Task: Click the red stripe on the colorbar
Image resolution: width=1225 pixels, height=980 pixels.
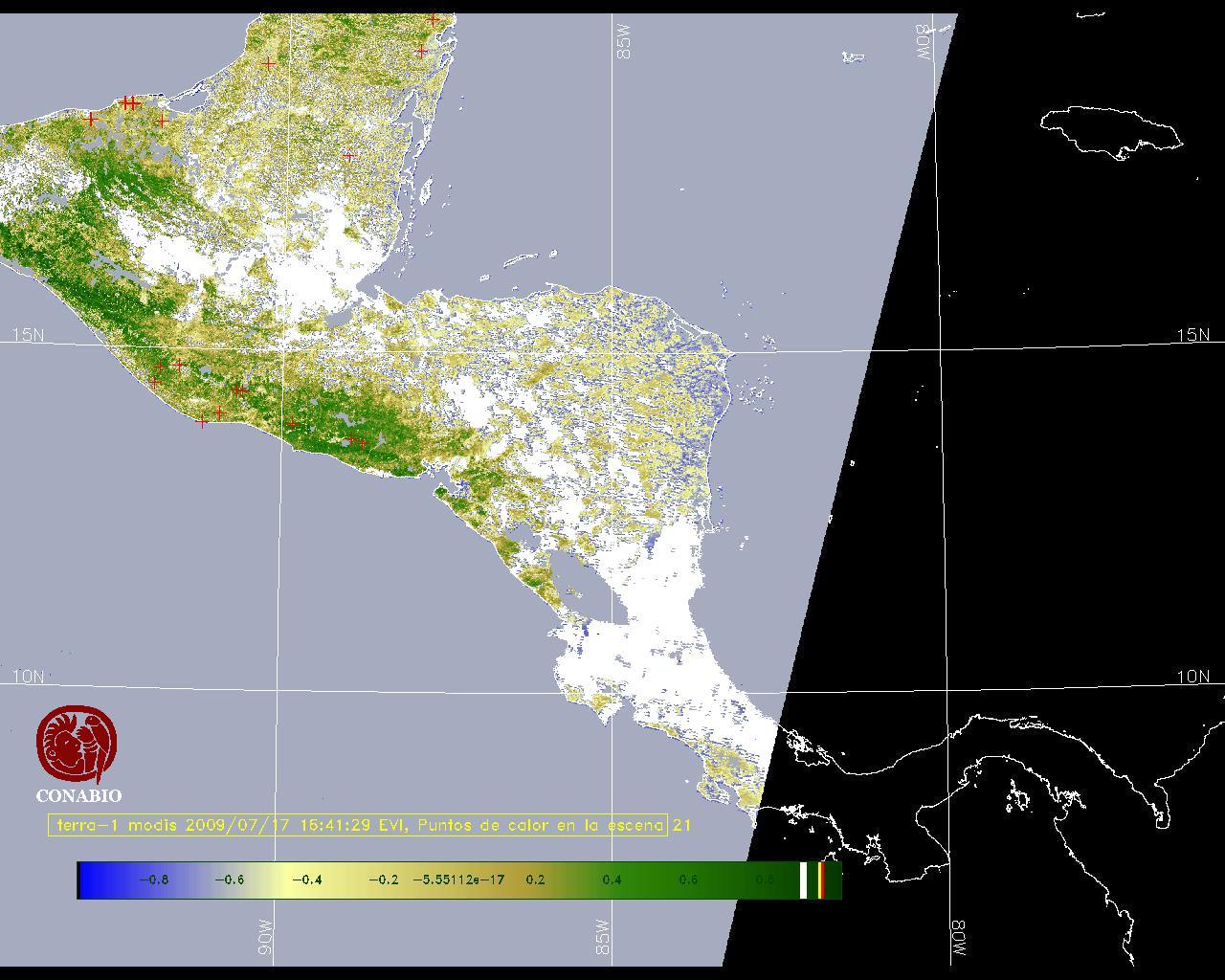Action: click(x=821, y=880)
